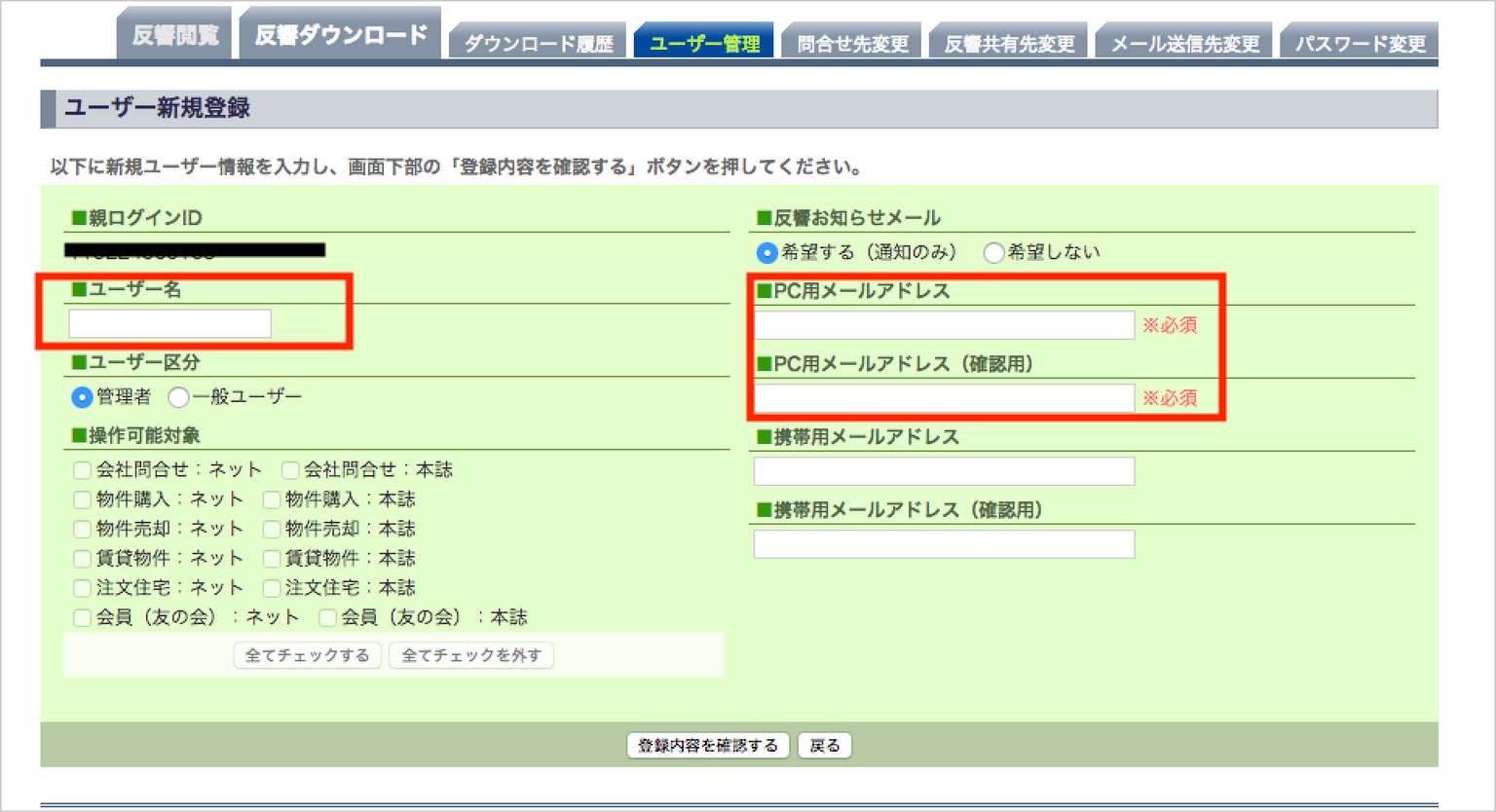
Task: Click the PC用メールアドレス input field
Action: [944, 325]
